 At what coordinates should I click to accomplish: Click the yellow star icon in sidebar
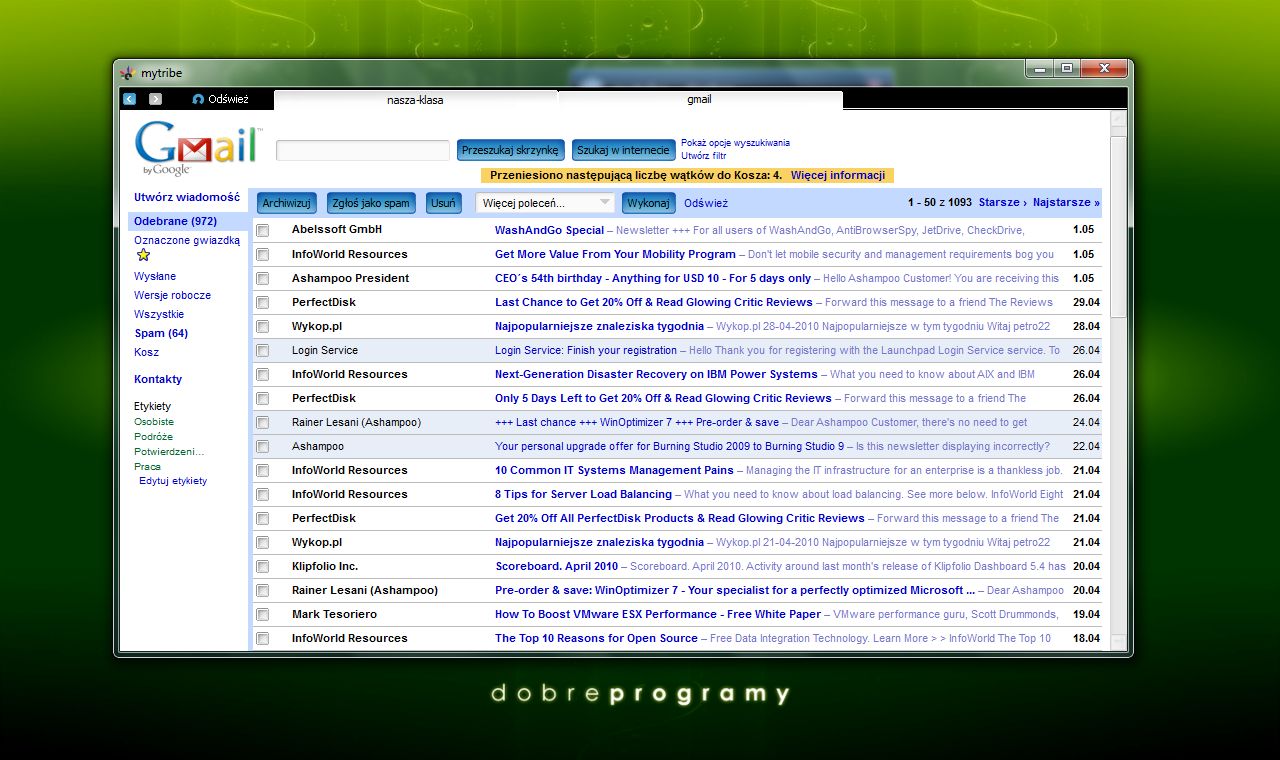[x=143, y=255]
